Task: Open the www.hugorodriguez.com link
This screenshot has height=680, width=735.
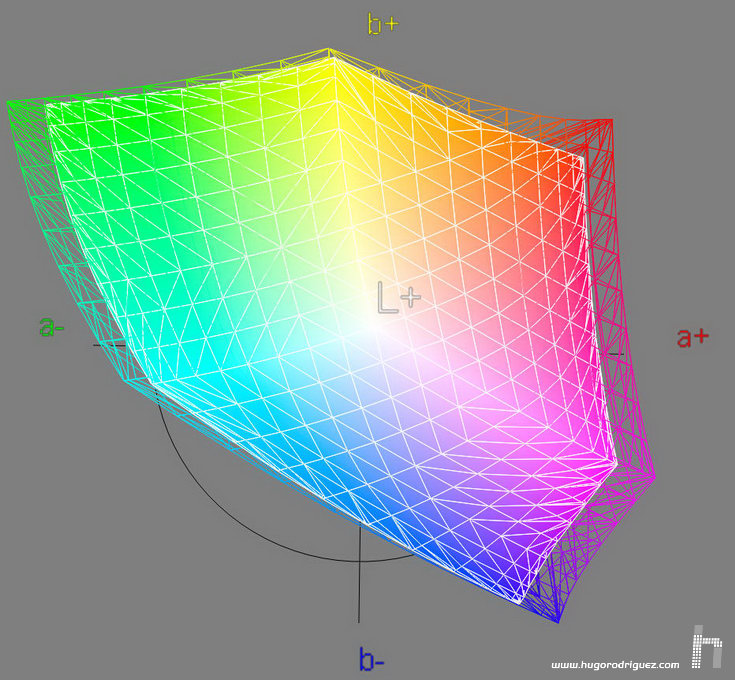Action: [x=615, y=665]
